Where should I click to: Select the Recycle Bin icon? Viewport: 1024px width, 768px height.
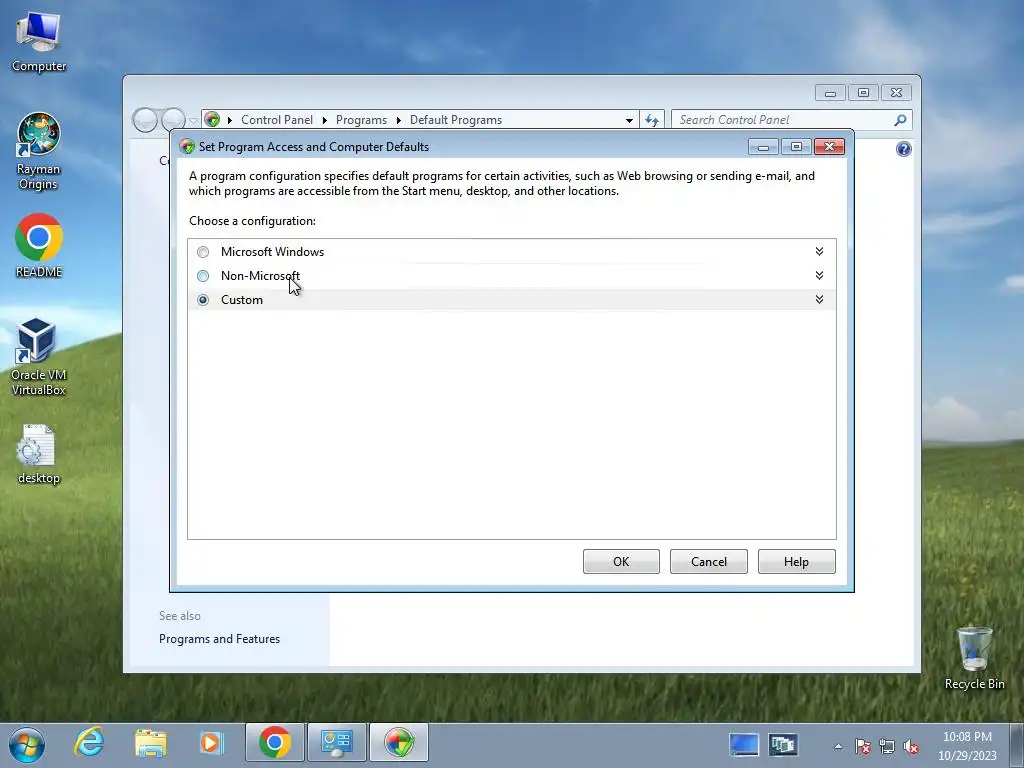pos(974,658)
